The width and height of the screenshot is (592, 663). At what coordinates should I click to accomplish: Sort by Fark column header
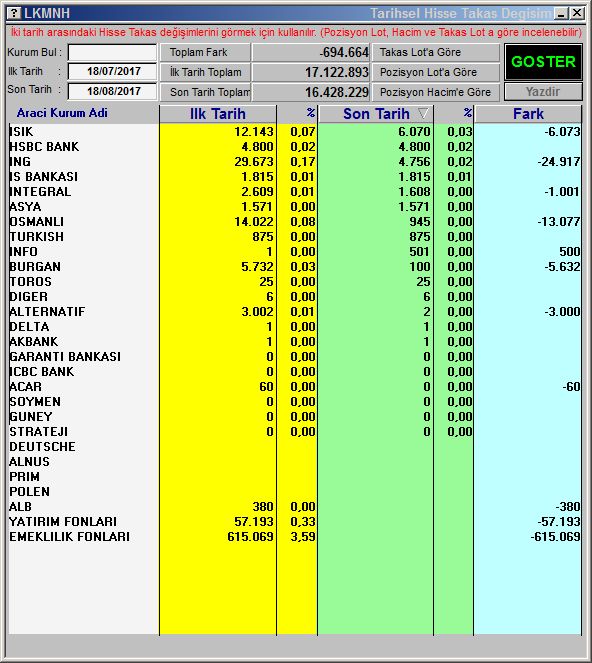(x=528, y=114)
